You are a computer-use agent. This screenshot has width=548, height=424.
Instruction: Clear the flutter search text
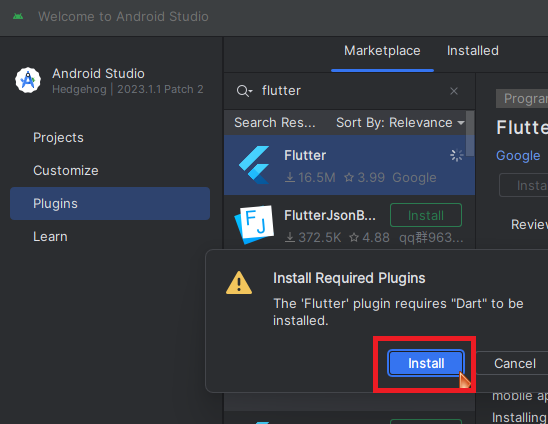point(454,91)
